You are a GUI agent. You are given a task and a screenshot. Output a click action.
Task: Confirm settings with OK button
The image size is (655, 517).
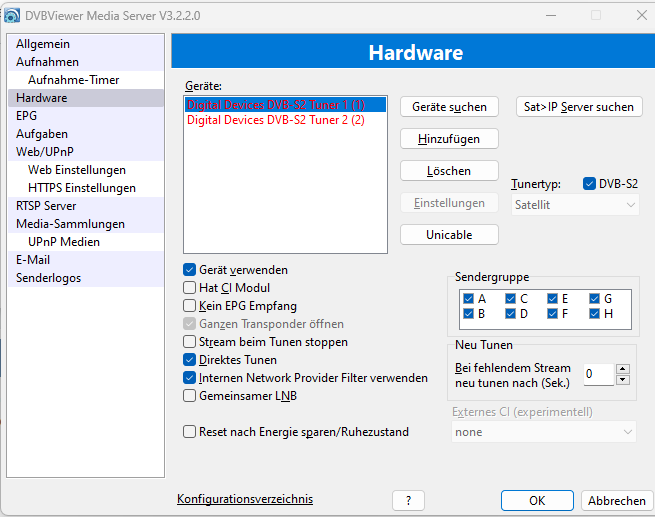coord(537,500)
